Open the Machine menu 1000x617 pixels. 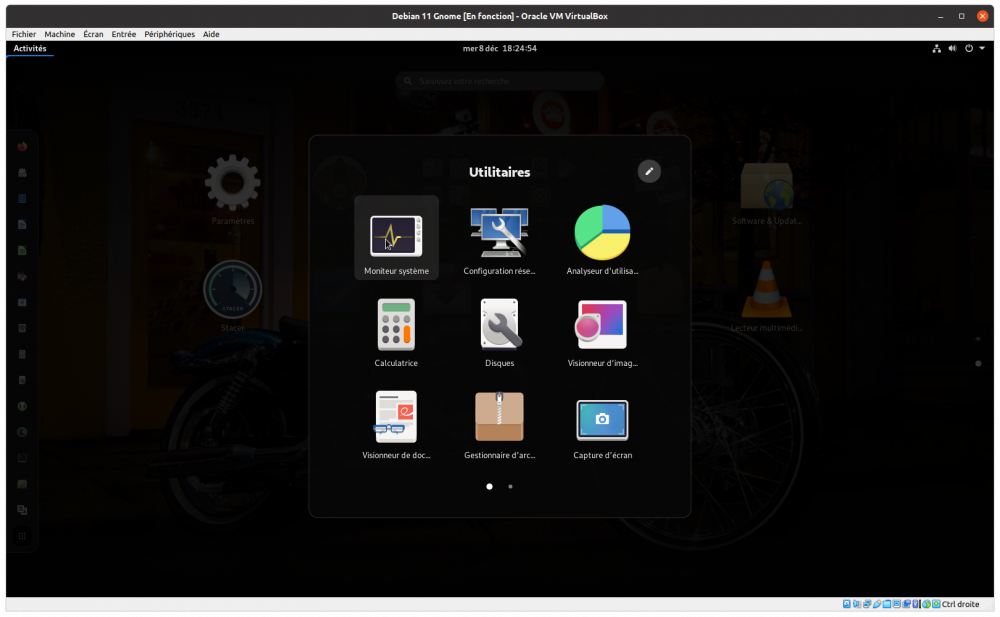pyautogui.click(x=59, y=34)
